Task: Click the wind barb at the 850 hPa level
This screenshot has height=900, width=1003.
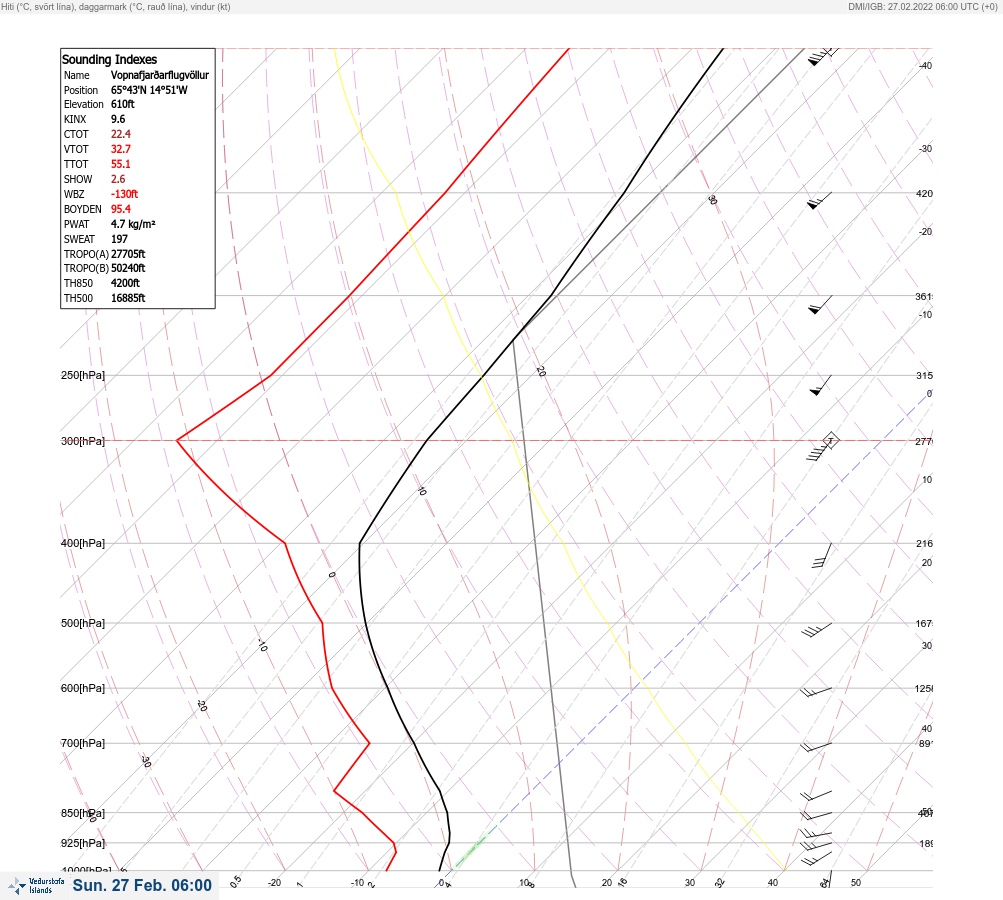Action: pos(816,816)
